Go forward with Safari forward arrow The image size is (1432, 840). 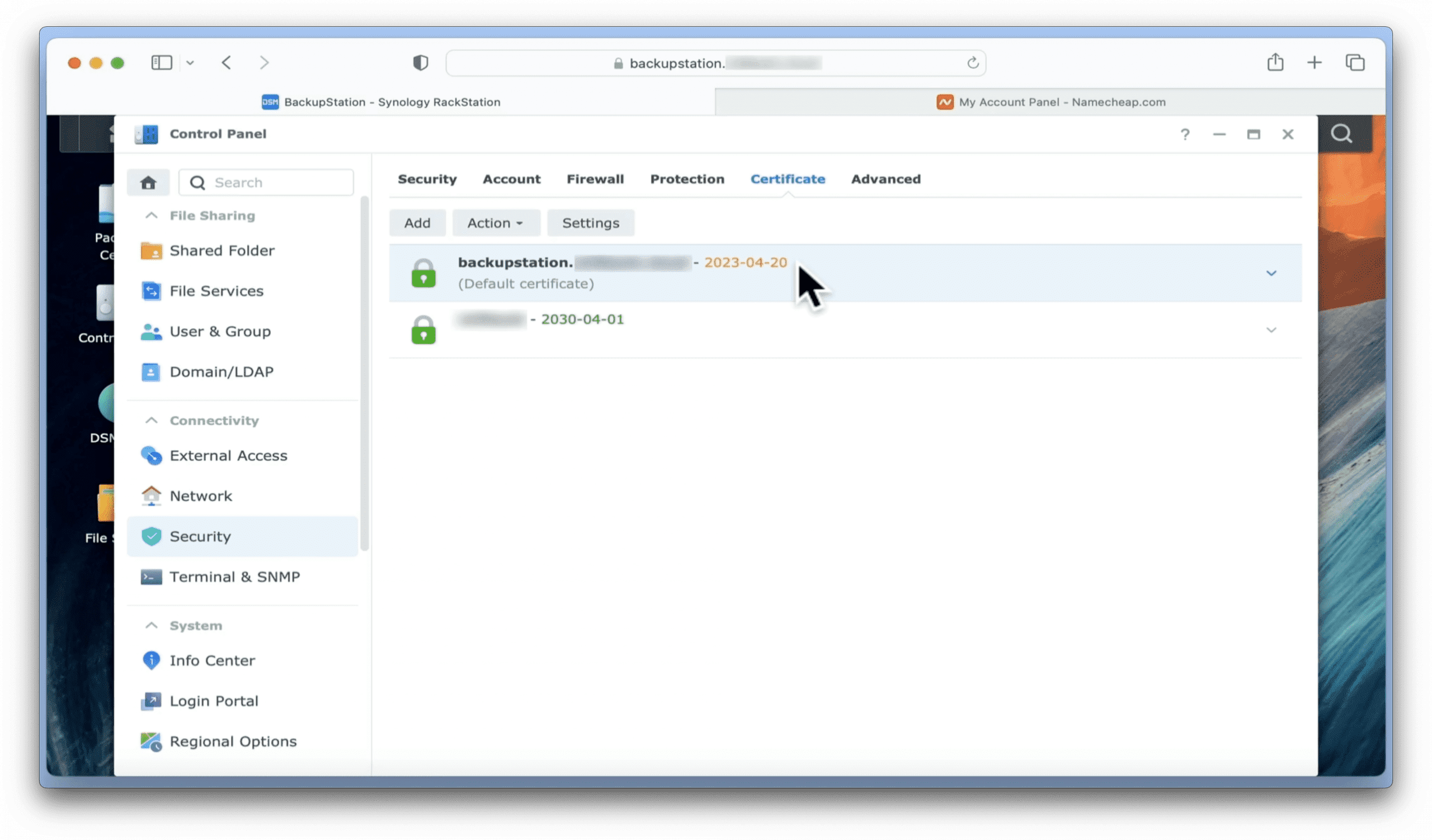264,63
